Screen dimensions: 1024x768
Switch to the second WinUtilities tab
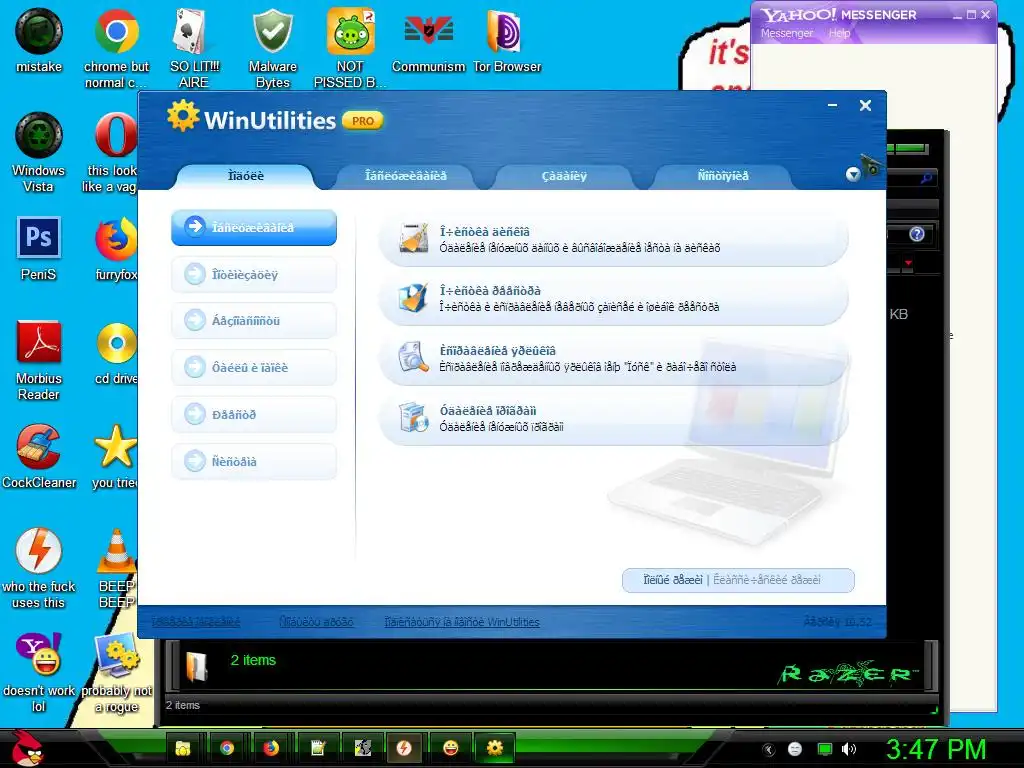[x=406, y=176]
